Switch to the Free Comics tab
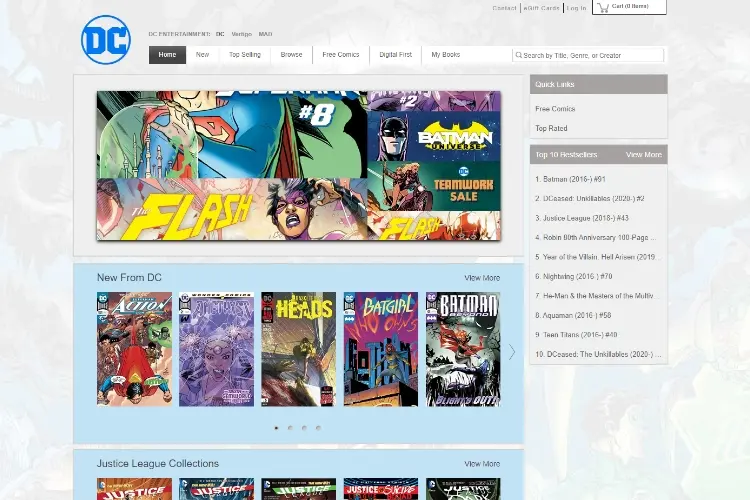The height and width of the screenshot is (500, 750). 341,55
